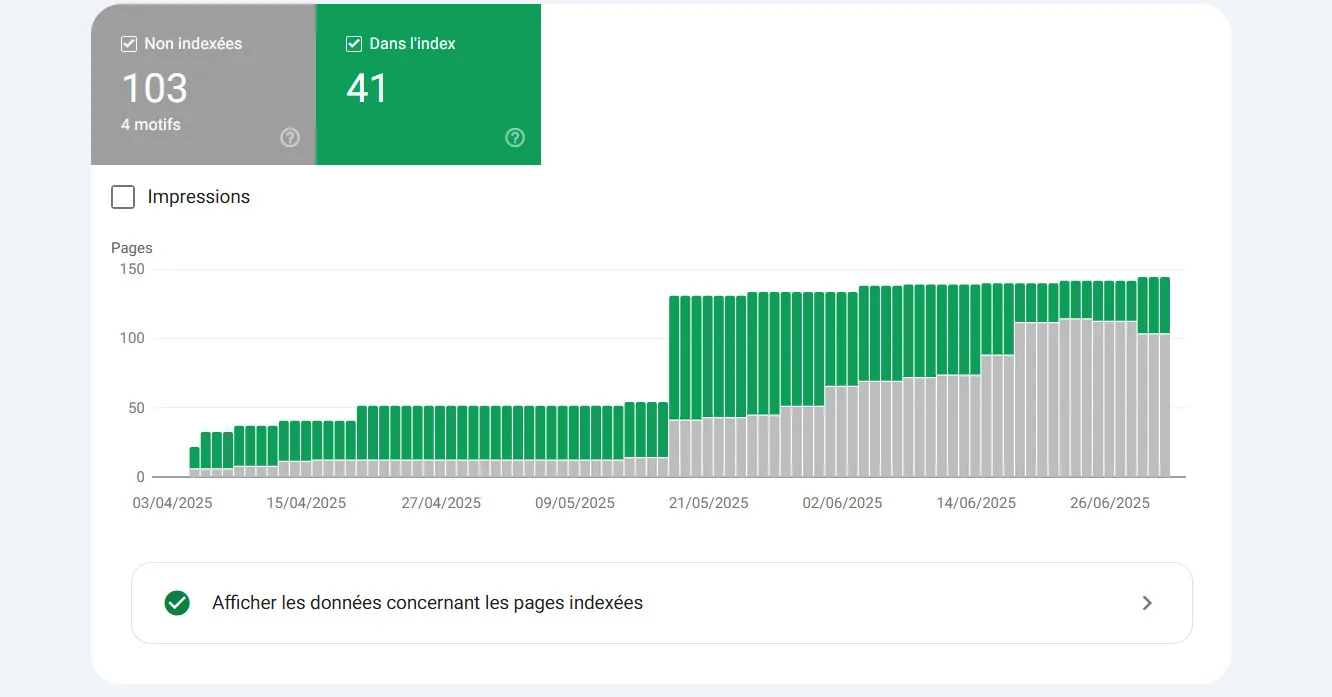Uncheck the Non indexées checkbox
Image resolution: width=1332 pixels, height=697 pixels.
(128, 44)
